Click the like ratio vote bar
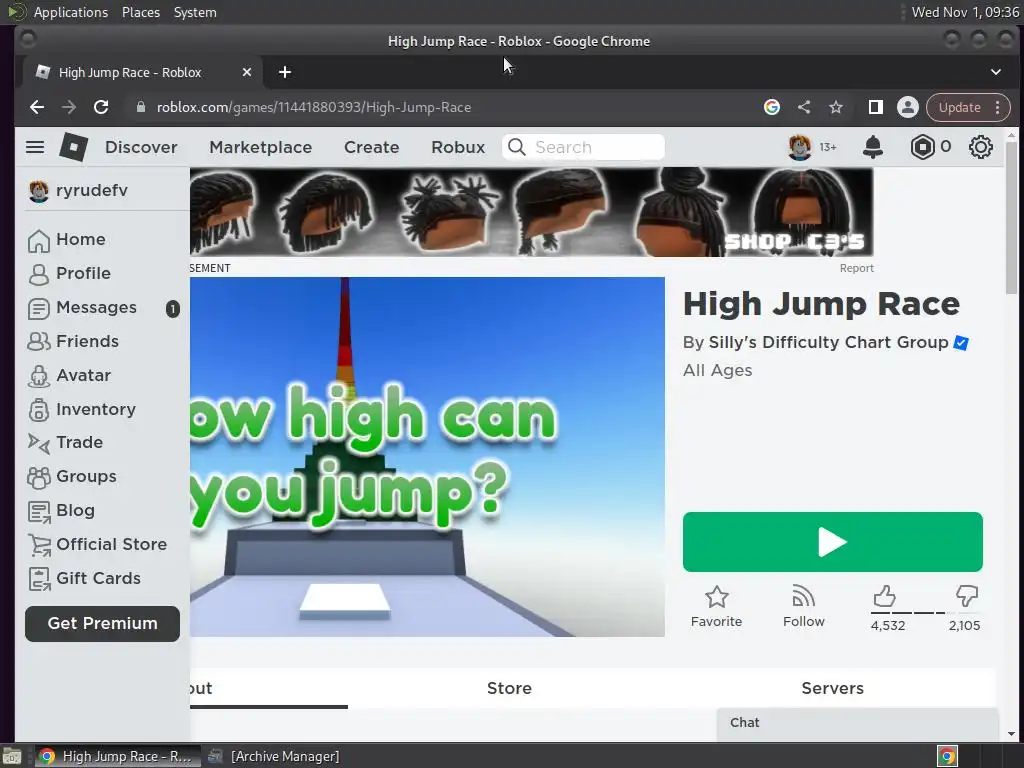This screenshot has height=768, width=1024. (925, 613)
